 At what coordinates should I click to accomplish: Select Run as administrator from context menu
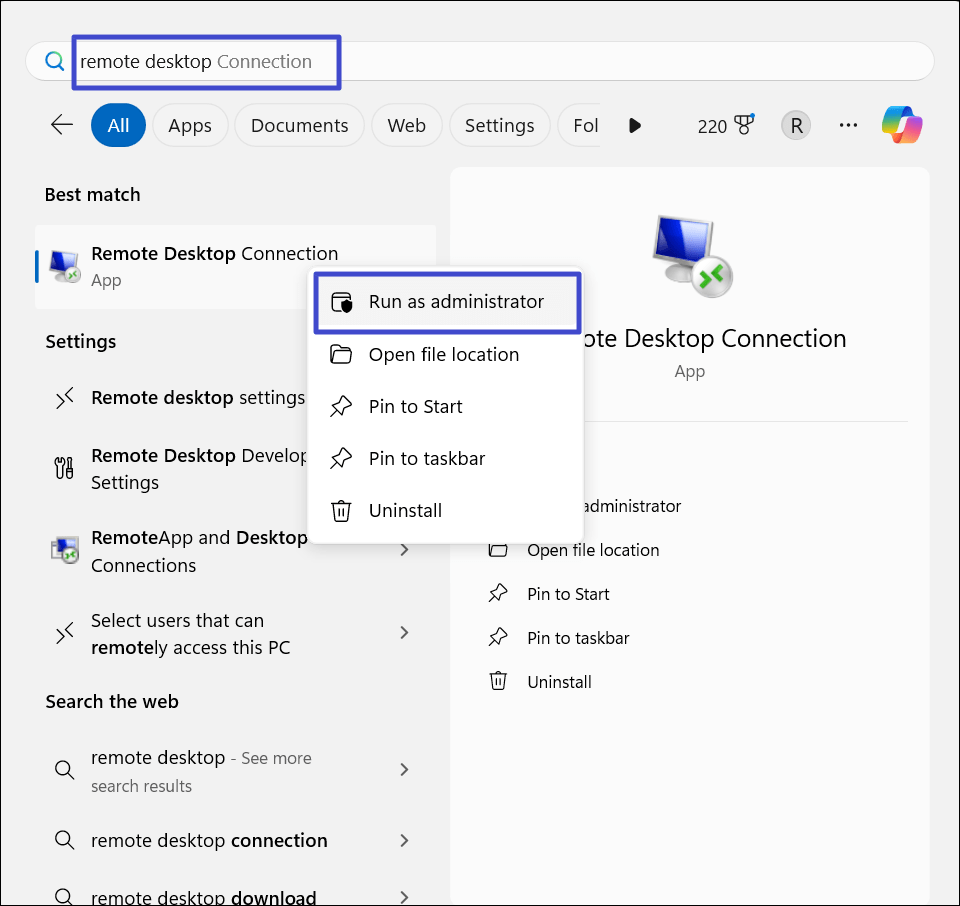[448, 300]
